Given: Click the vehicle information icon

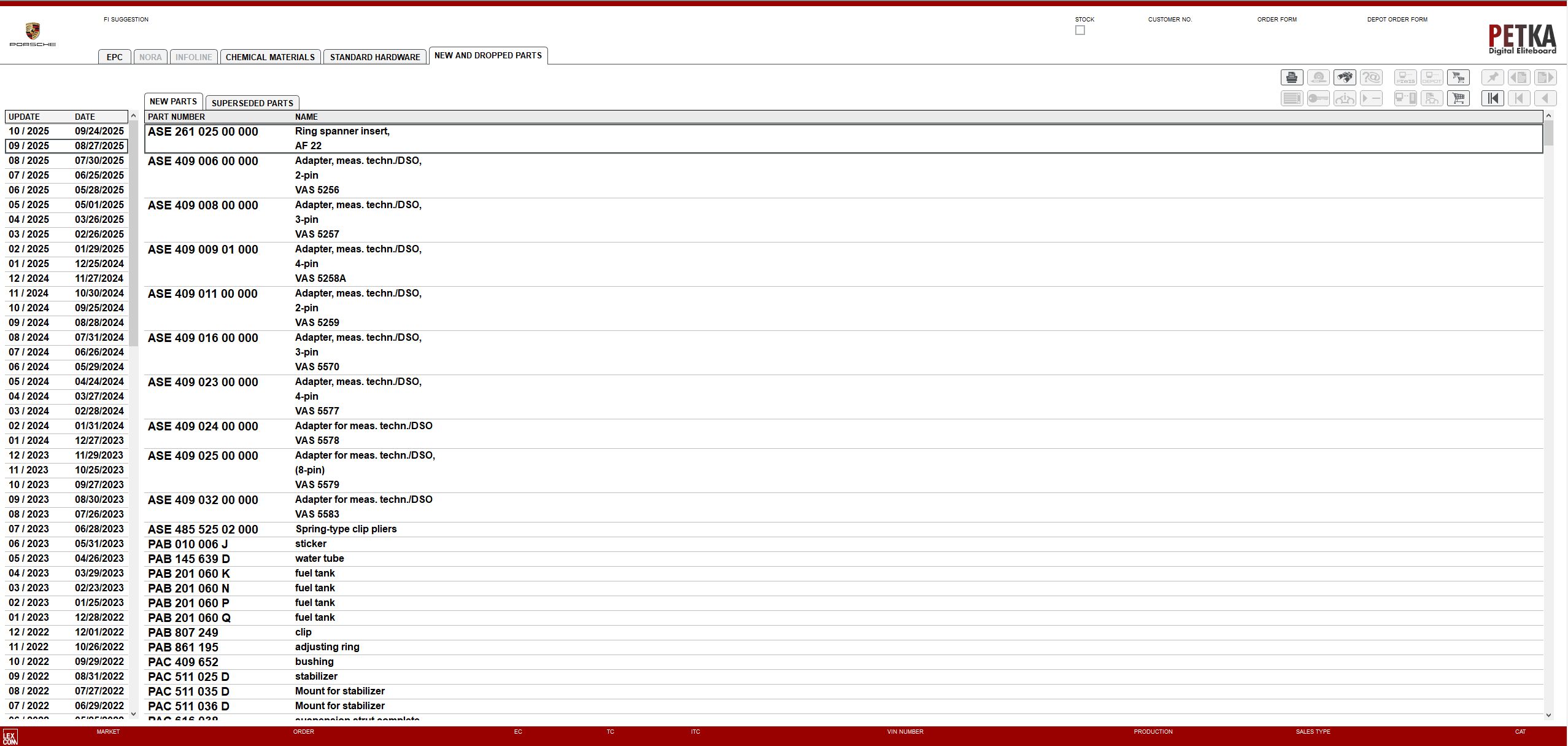Looking at the screenshot, I should (1345, 98).
